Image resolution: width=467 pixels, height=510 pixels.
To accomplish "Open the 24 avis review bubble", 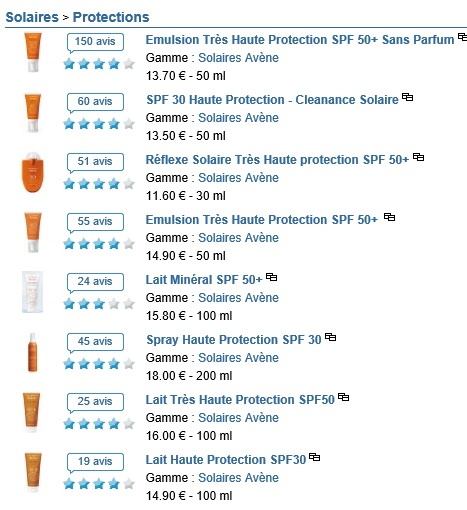I will [95, 282].
